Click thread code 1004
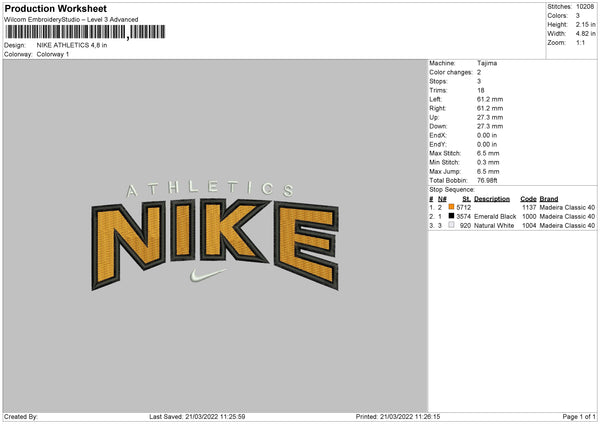 pyautogui.click(x=529, y=226)
